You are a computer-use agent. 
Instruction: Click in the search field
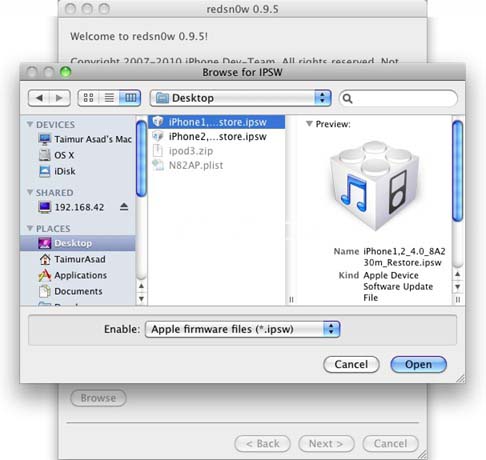click(x=398, y=98)
